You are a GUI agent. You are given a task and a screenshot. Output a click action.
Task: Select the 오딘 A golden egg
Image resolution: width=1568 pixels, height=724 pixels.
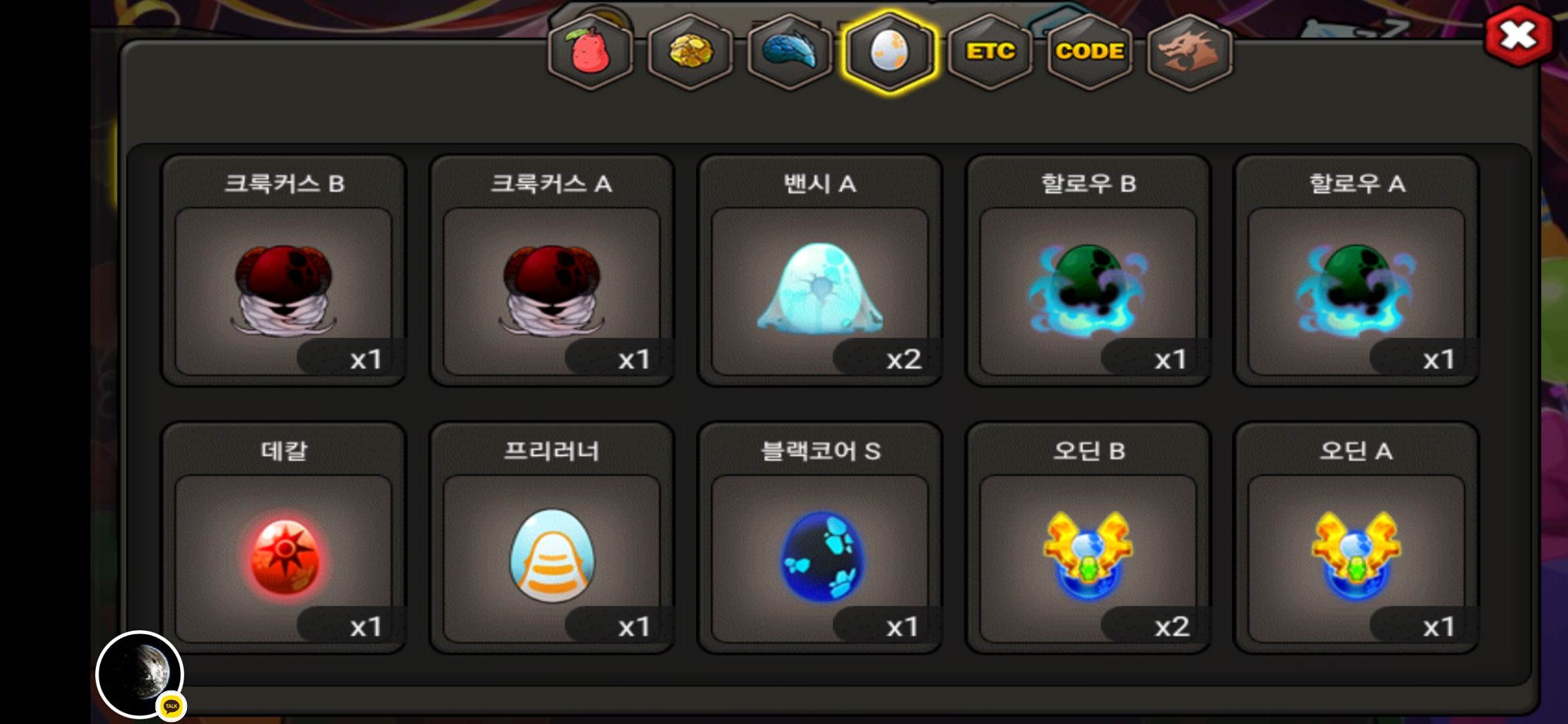click(1356, 538)
